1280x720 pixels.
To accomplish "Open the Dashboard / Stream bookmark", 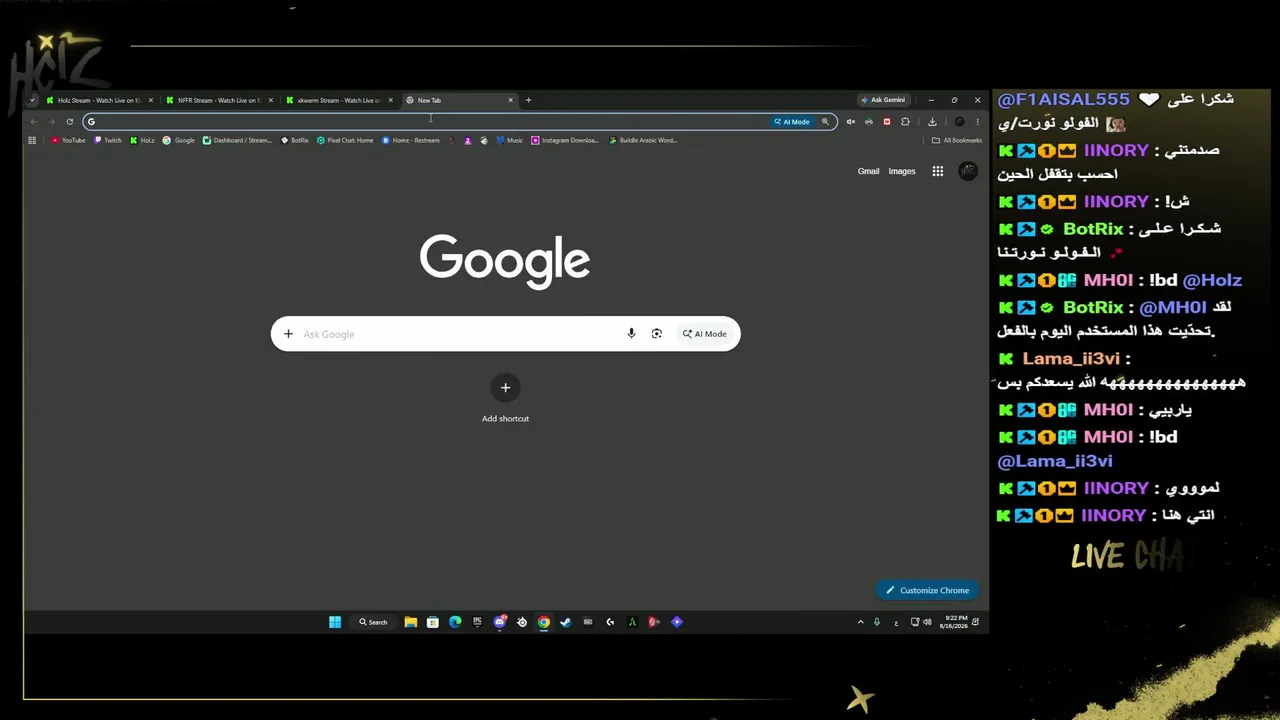I will coord(237,140).
